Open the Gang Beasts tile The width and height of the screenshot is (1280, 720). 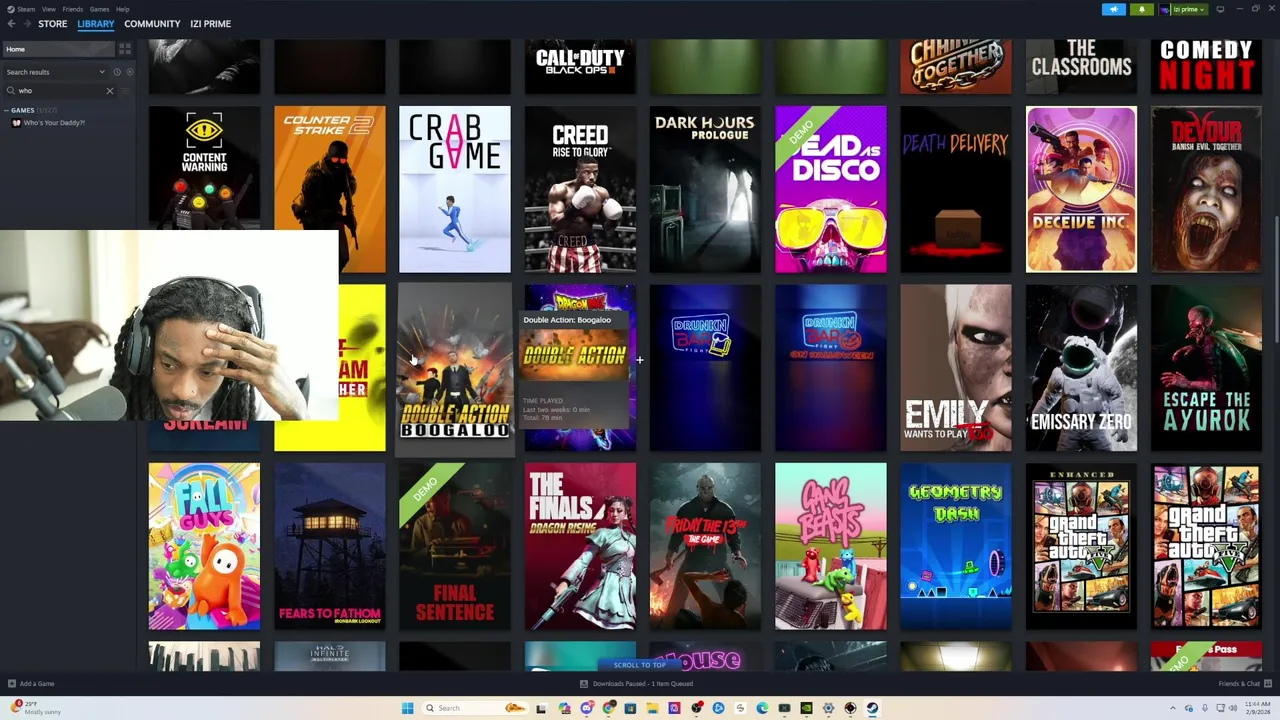(831, 546)
